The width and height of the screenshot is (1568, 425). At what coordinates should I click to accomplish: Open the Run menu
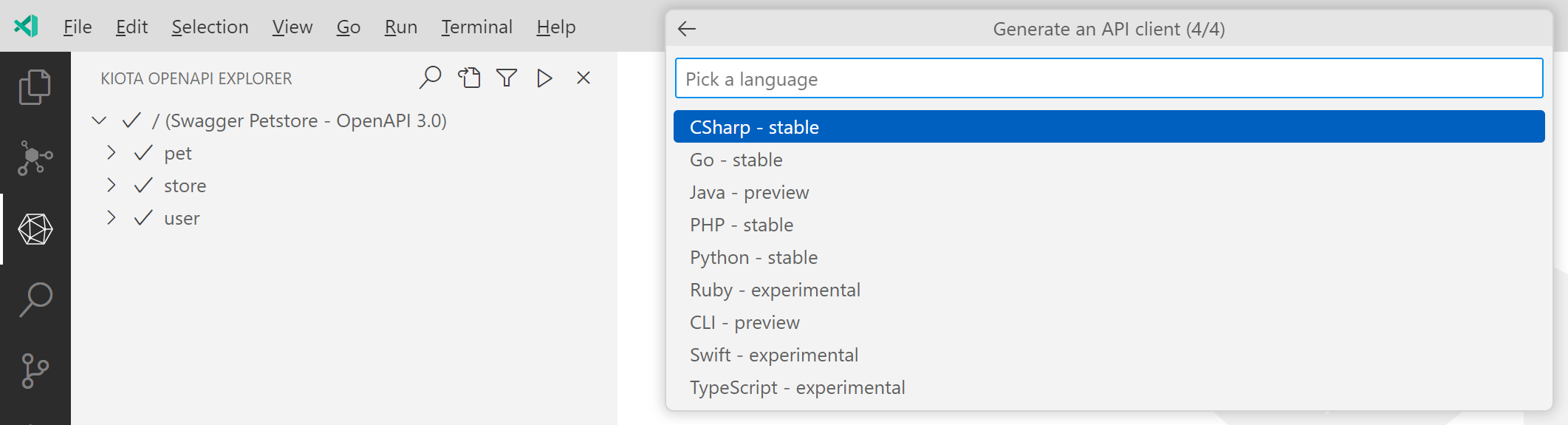(401, 27)
